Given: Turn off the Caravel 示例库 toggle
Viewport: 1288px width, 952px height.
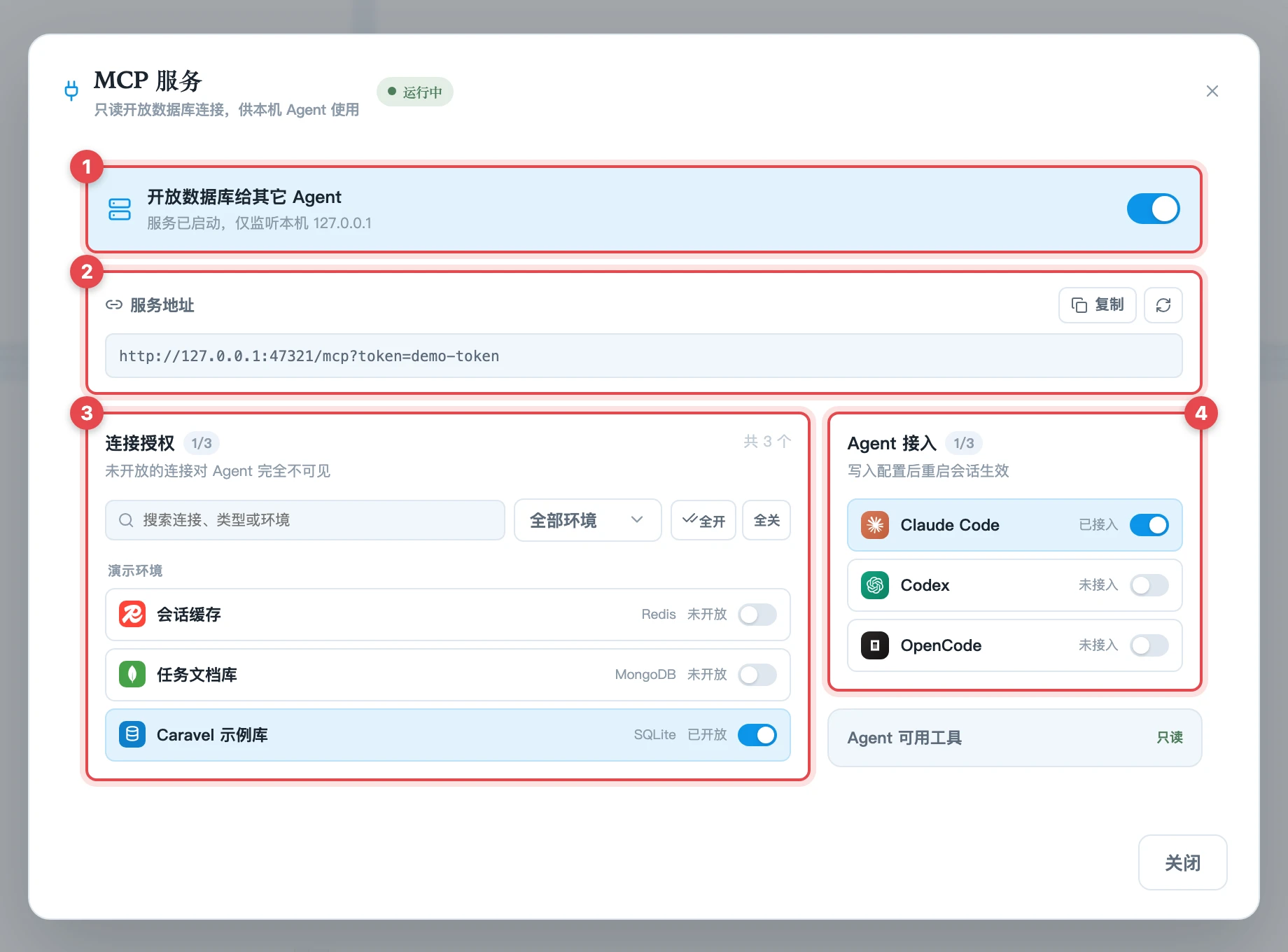Looking at the screenshot, I should [x=757, y=735].
